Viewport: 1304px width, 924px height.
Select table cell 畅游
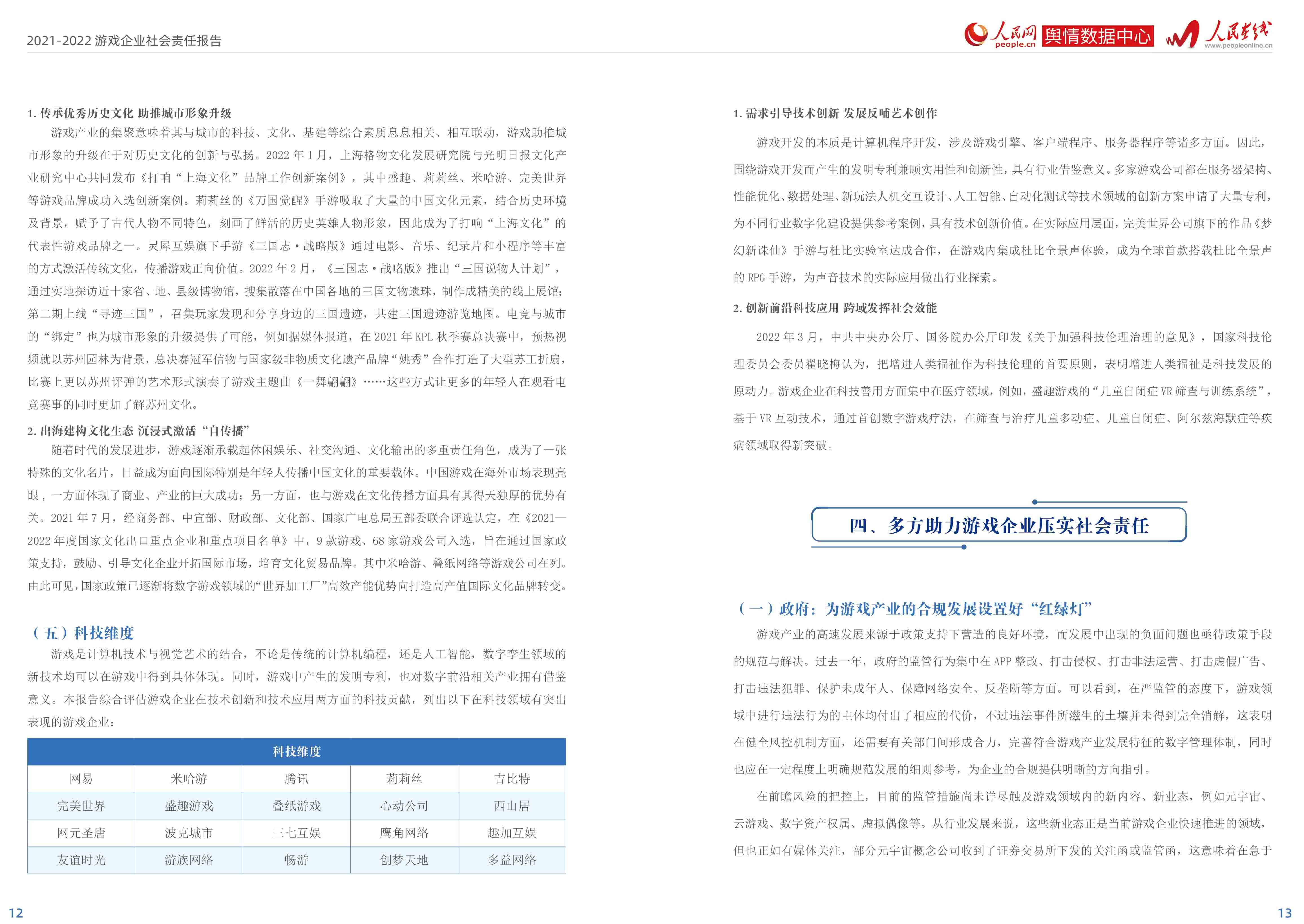tap(297, 860)
